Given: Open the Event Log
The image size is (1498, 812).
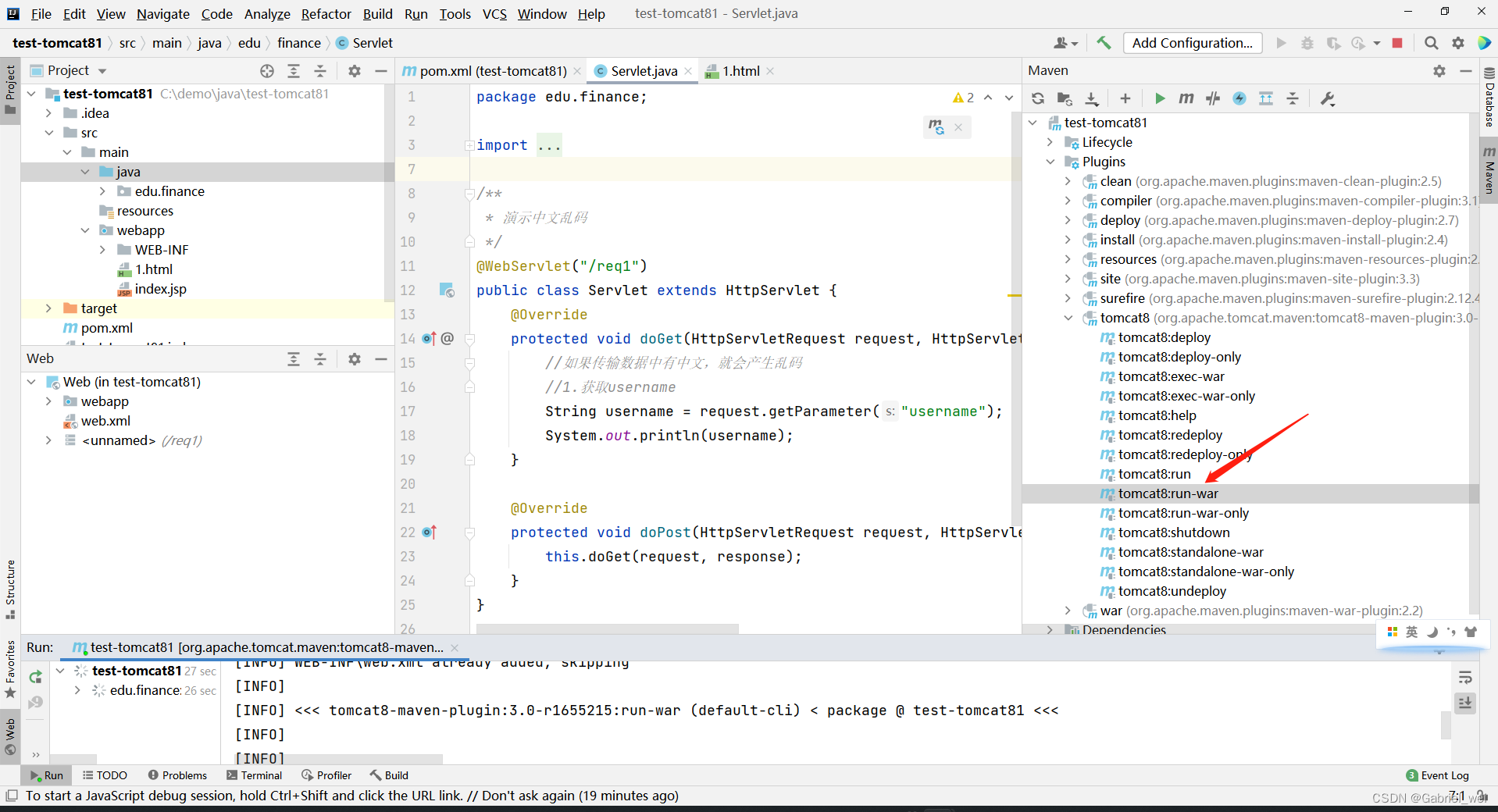Looking at the screenshot, I should (x=1437, y=775).
